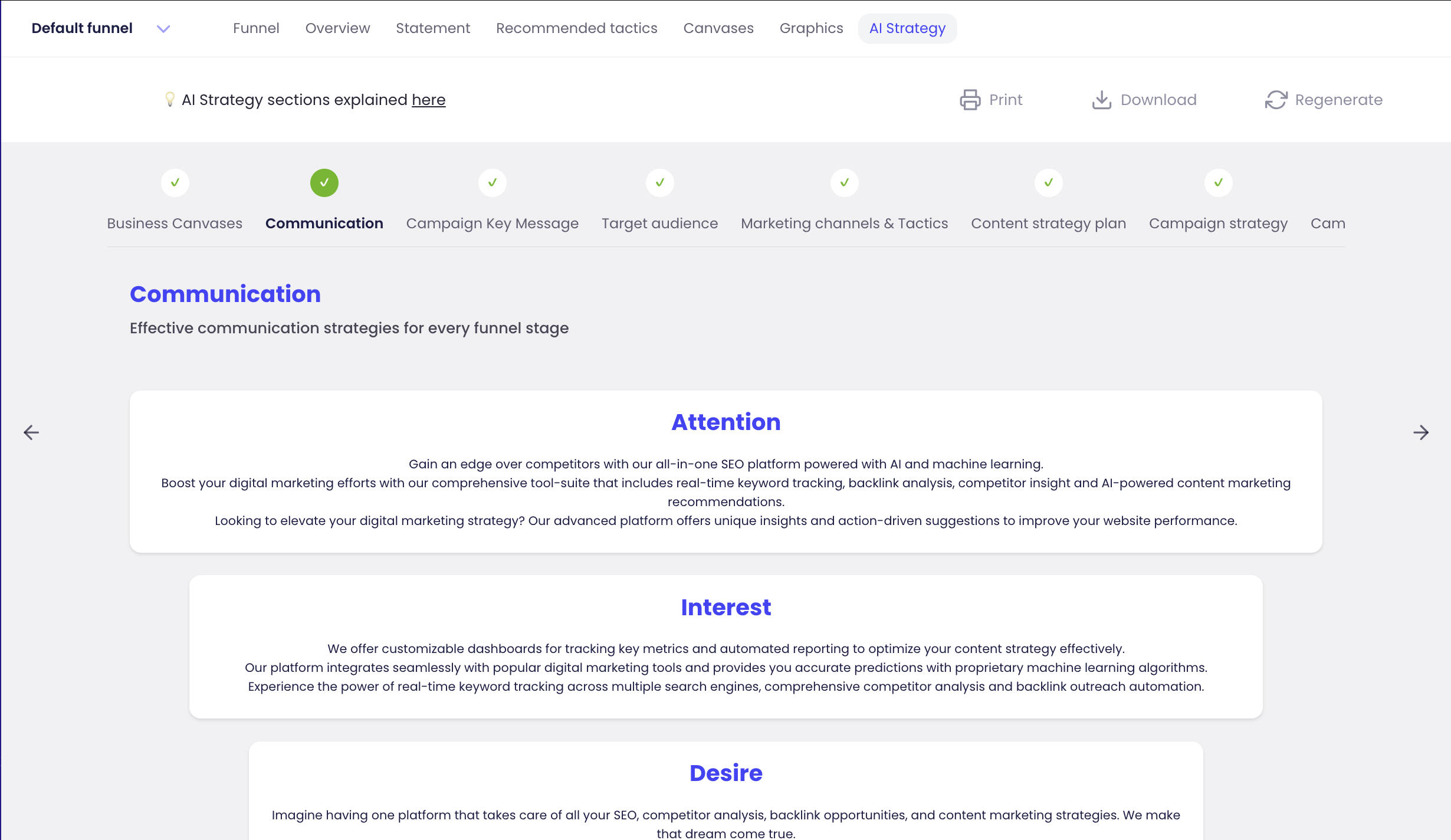Click the Print icon
Screen dimensions: 1451x840
[x=970, y=99]
